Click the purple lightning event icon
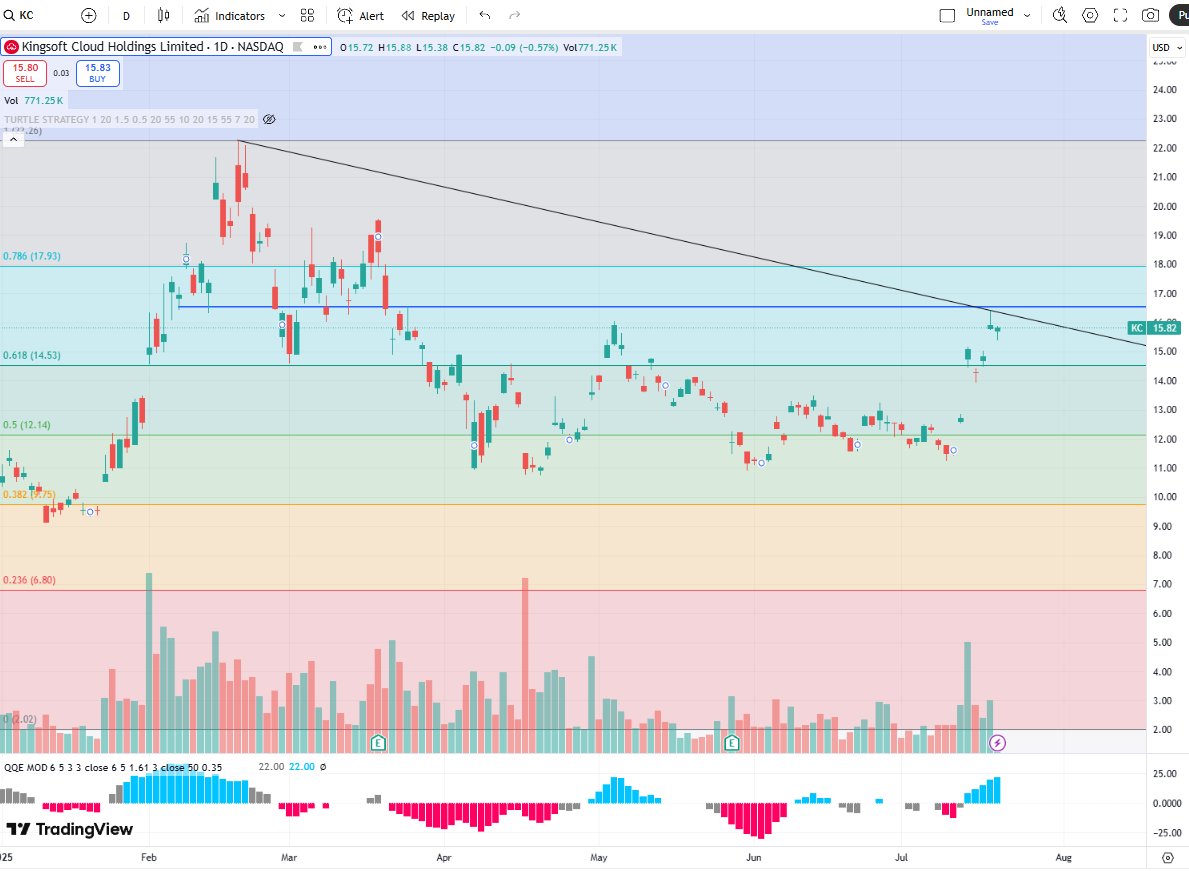Viewport: 1189px width, 871px height. pos(998,743)
